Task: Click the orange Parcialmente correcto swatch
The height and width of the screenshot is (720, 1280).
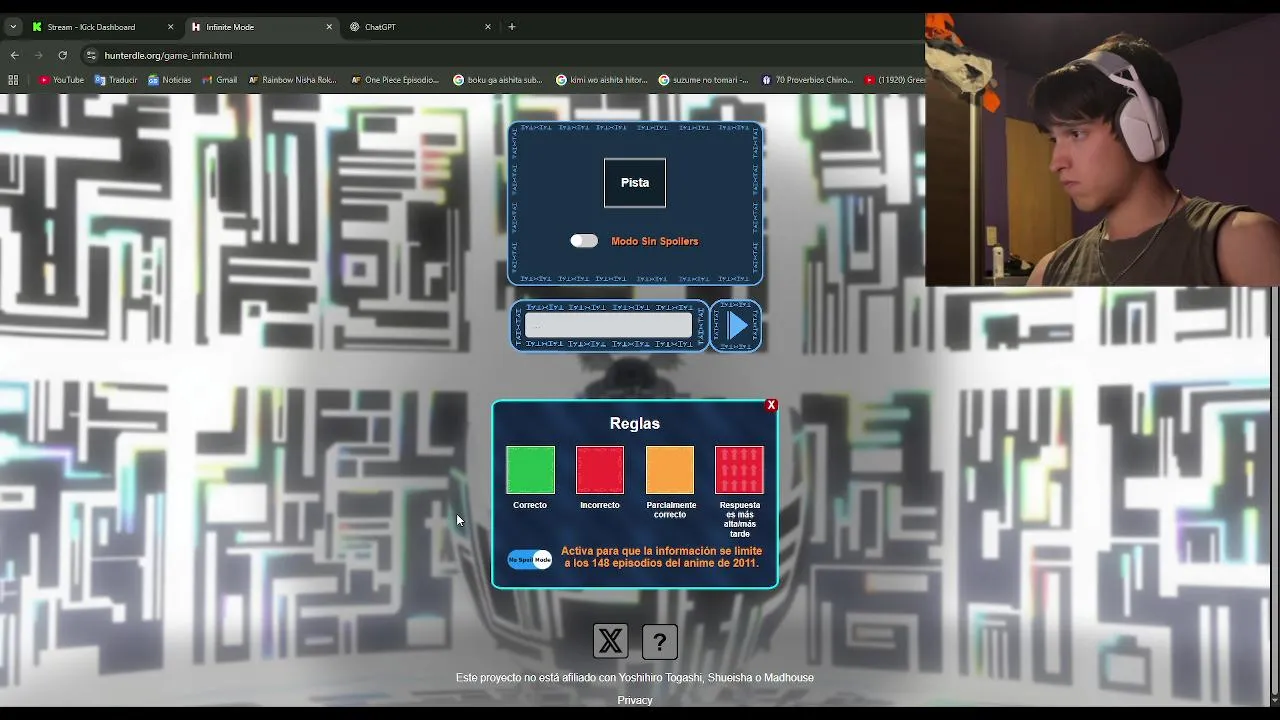Action: [x=670, y=470]
